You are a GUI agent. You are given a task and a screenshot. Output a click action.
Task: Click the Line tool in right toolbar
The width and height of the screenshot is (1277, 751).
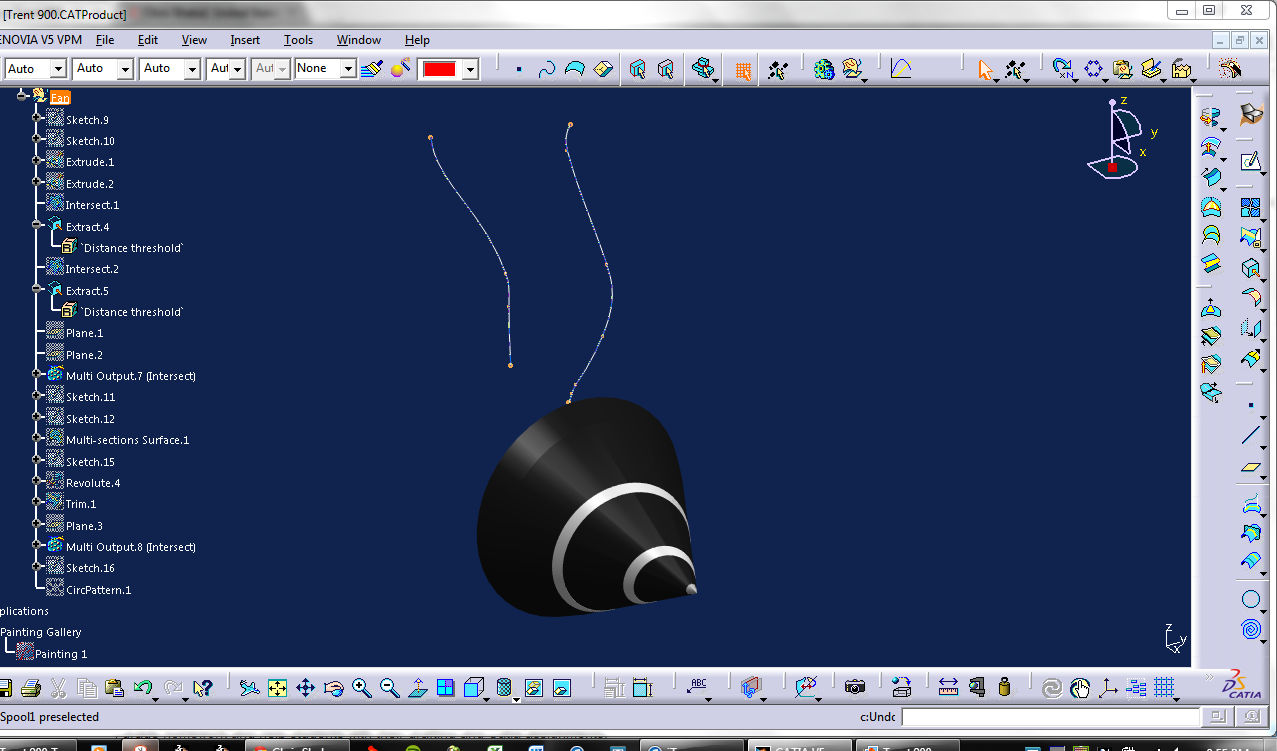tap(1250, 435)
